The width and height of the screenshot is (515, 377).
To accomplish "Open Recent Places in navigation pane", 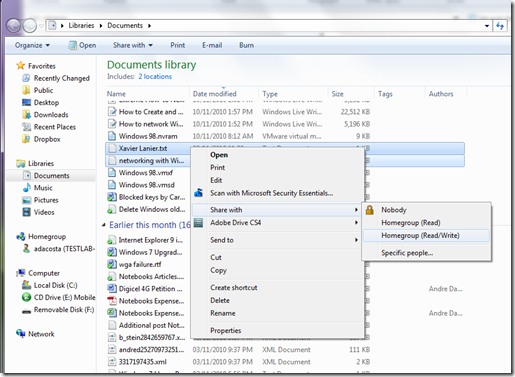I will coord(55,127).
